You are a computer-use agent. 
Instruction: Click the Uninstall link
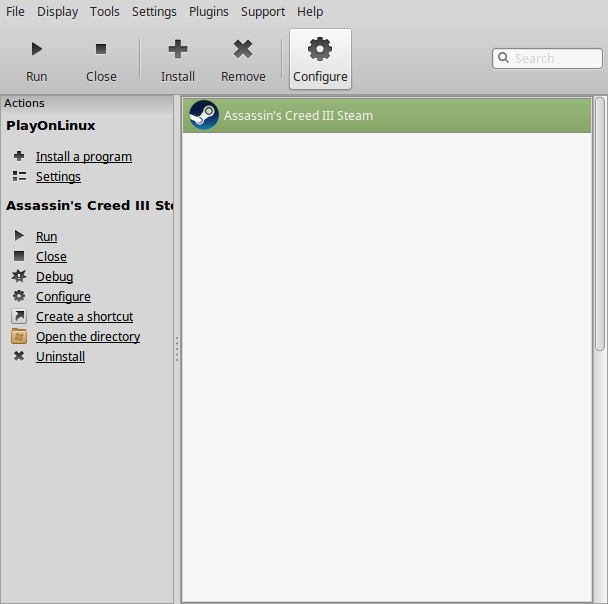click(60, 357)
